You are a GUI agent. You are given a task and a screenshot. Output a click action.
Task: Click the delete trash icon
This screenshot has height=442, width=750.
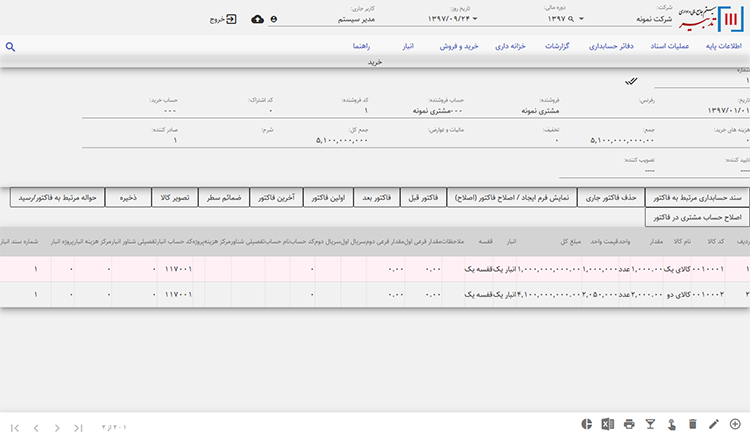pyautogui.click(x=692, y=425)
